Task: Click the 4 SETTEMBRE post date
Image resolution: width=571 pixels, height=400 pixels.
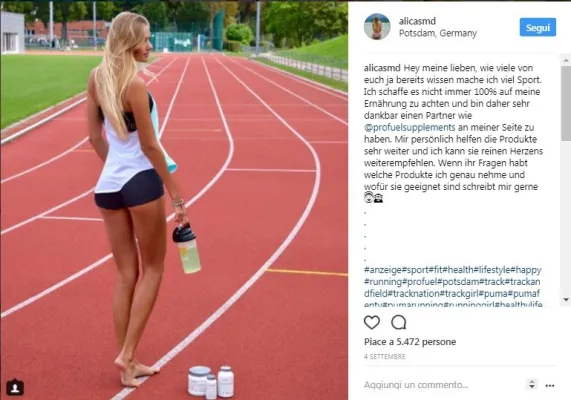Action: click(x=385, y=357)
